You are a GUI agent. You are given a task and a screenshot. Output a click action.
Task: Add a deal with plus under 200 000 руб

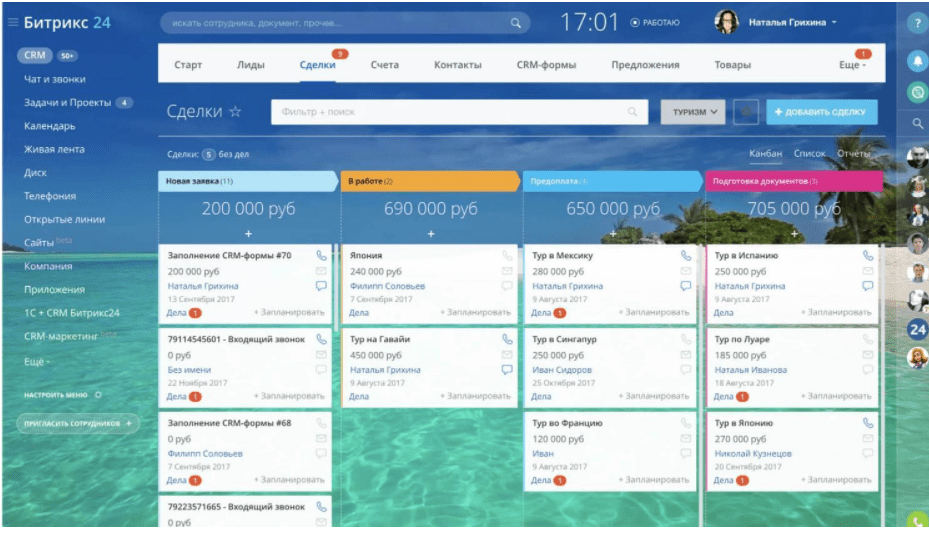click(248, 234)
